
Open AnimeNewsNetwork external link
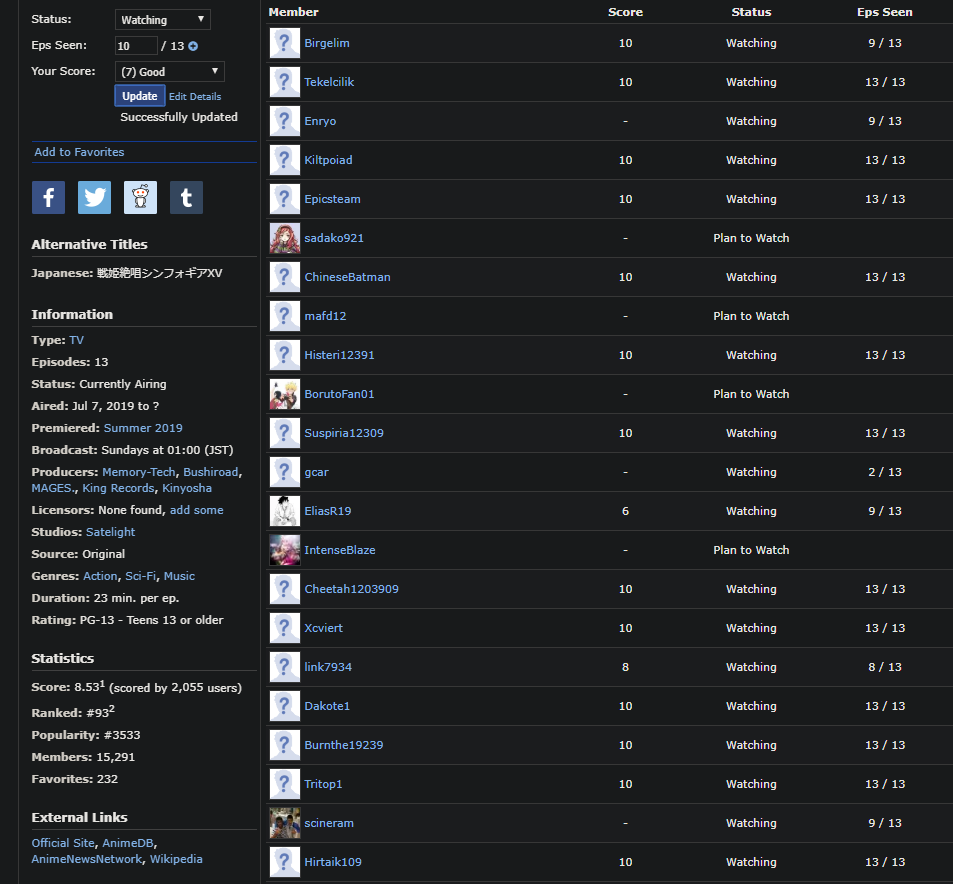click(87, 859)
